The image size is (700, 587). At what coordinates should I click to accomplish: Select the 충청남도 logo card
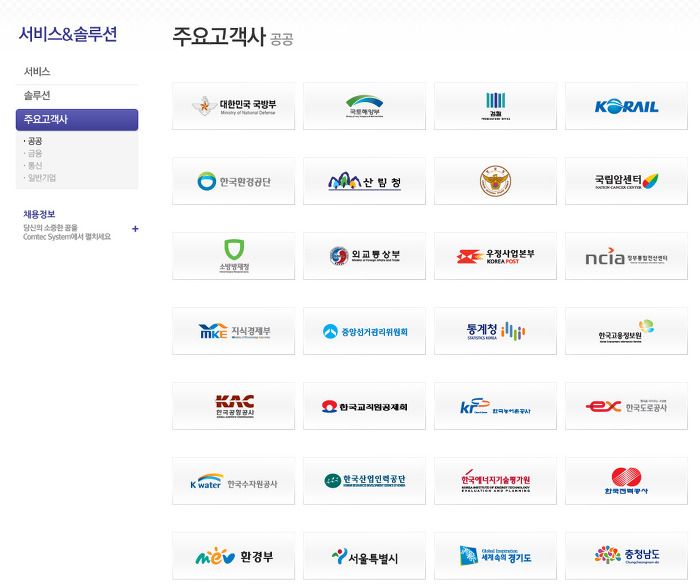(626, 556)
